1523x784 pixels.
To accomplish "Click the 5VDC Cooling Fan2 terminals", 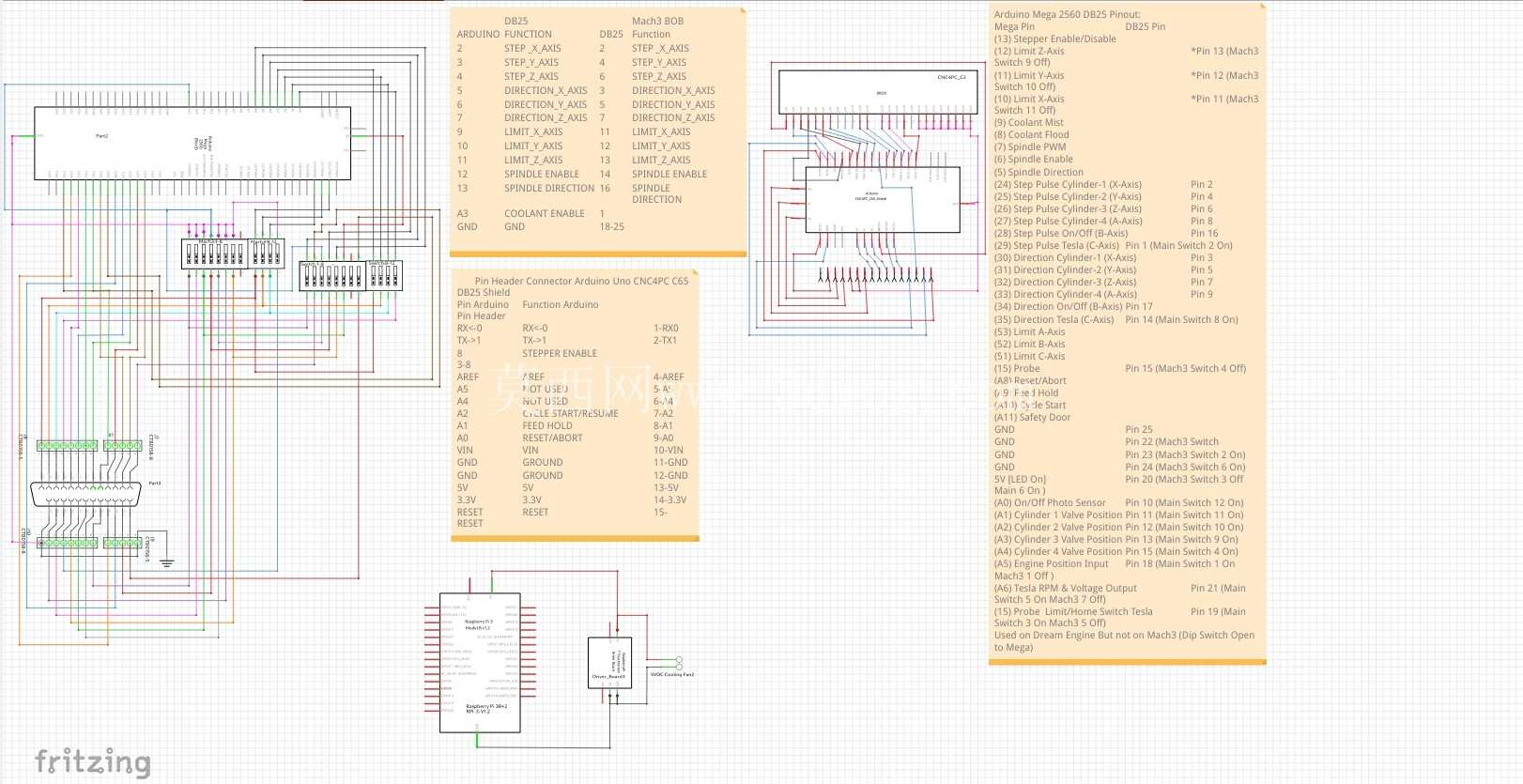I will [x=679, y=664].
